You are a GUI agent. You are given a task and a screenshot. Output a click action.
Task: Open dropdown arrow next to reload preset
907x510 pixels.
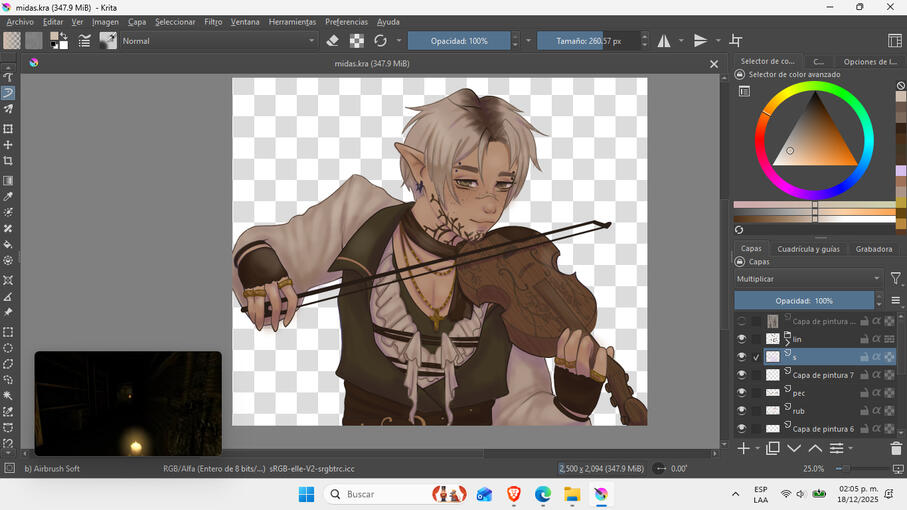(x=399, y=40)
